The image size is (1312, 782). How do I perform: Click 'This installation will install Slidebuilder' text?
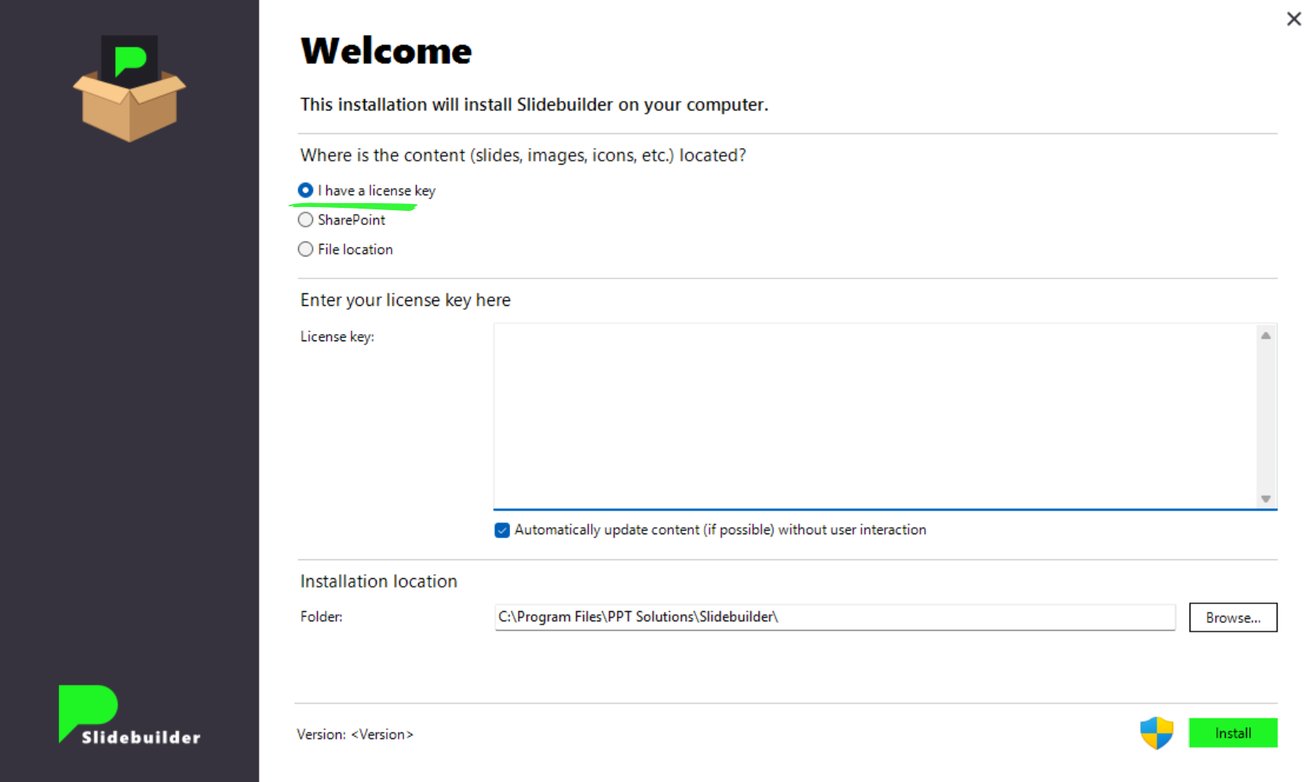pyautogui.click(x=534, y=104)
